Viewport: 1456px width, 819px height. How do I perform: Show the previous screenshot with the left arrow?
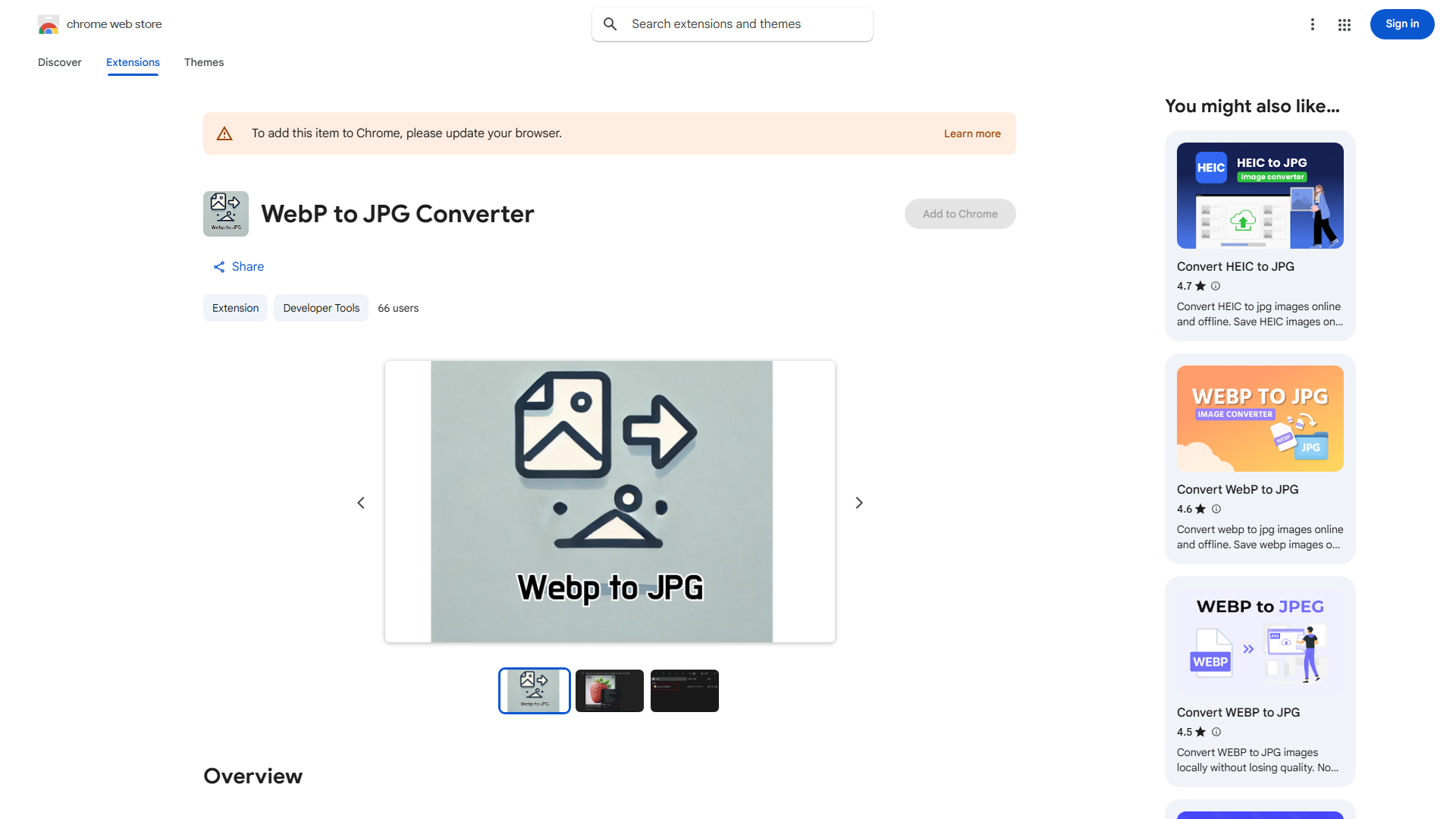point(361,502)
